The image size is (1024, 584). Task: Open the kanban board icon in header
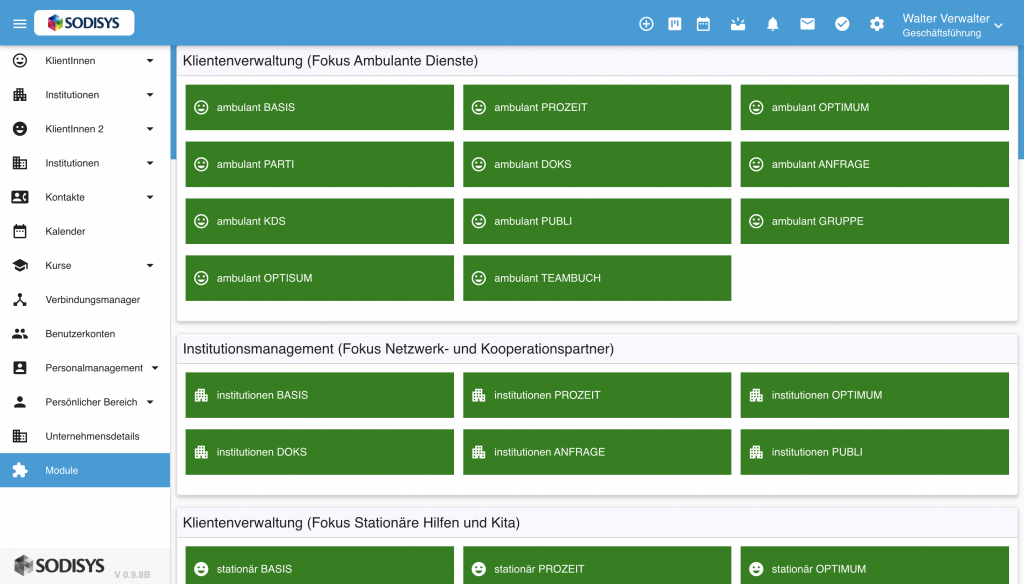point(675,24)
